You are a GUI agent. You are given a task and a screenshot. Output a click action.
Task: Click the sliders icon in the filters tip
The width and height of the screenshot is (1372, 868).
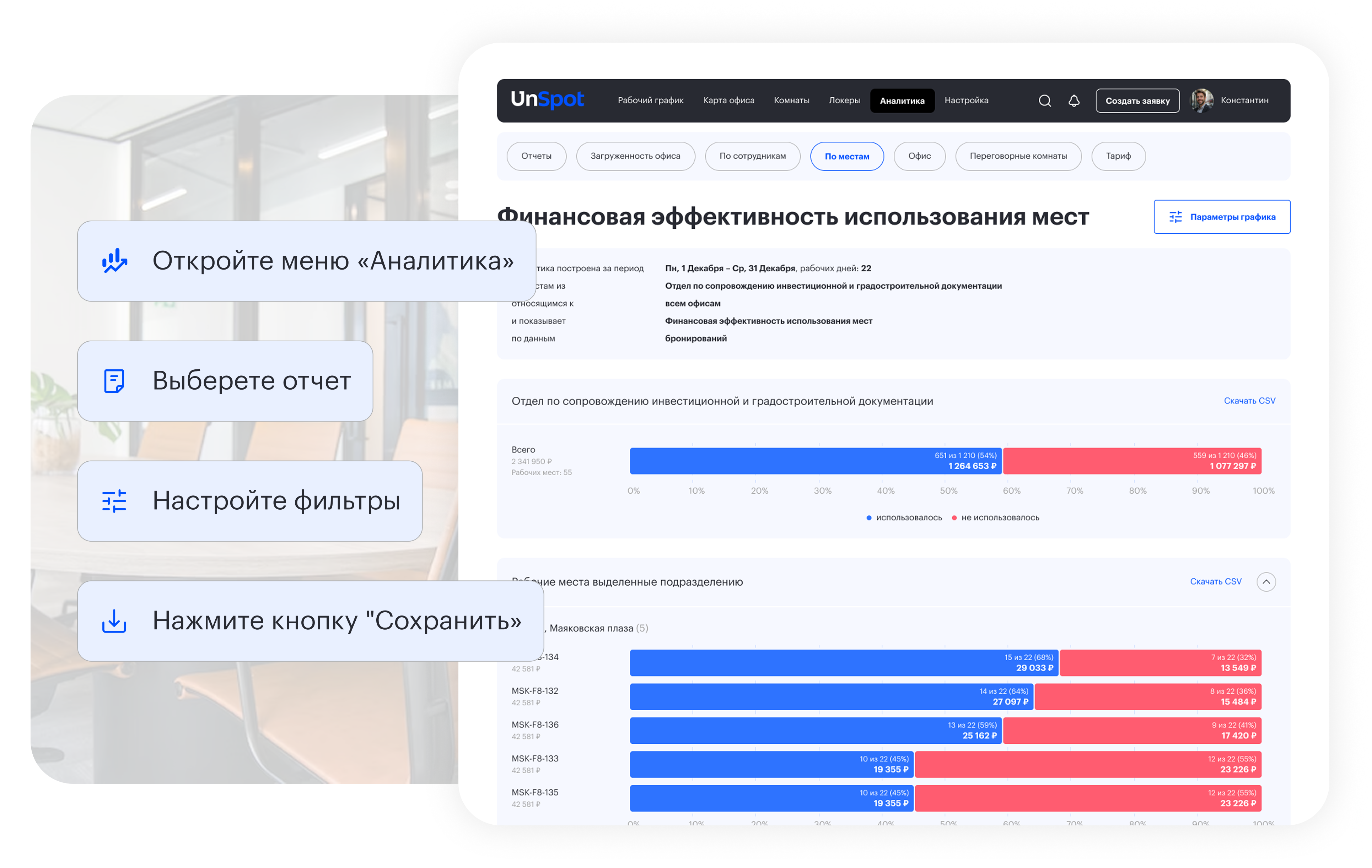[114, 501]
